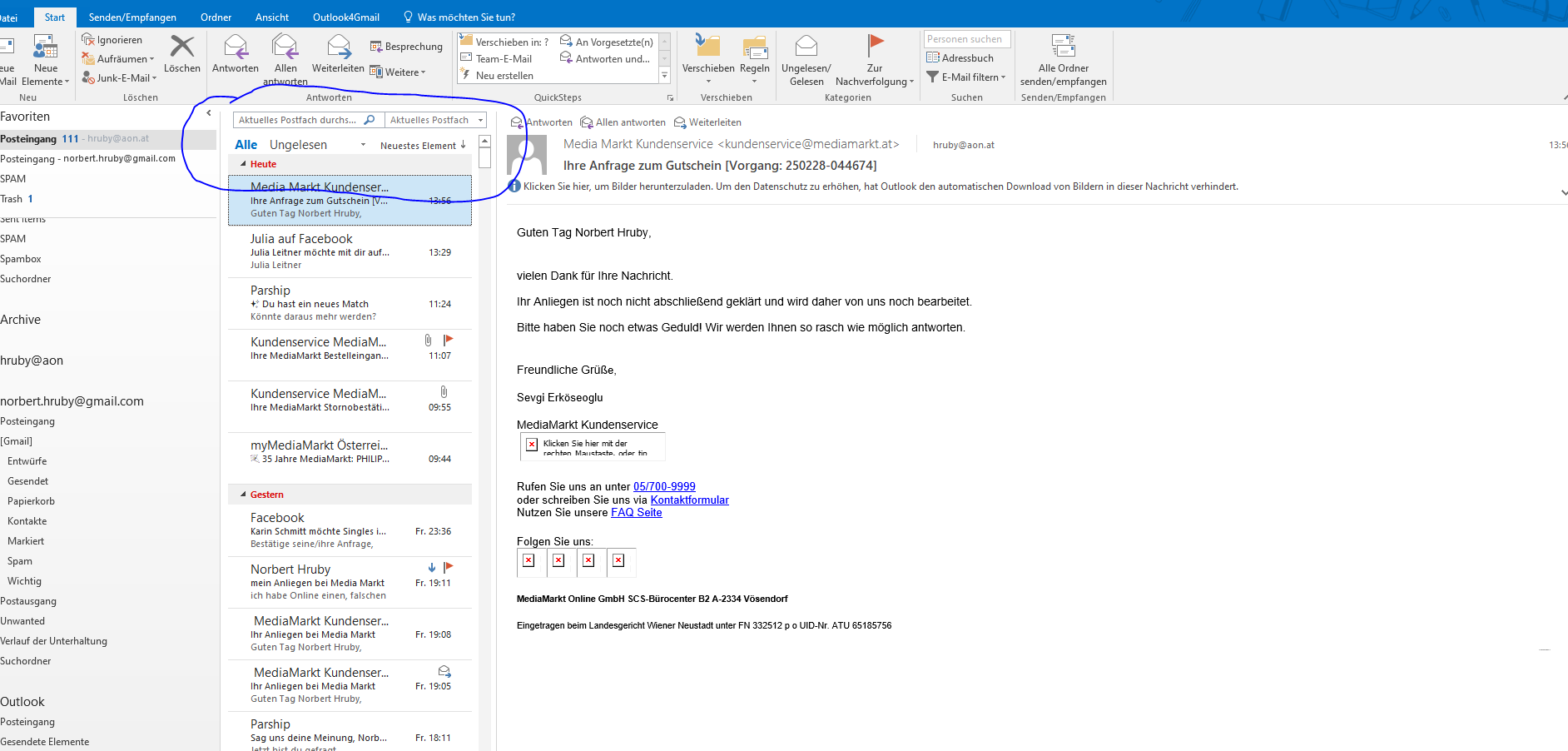Open the Kontaktformular link

(689, 500)
